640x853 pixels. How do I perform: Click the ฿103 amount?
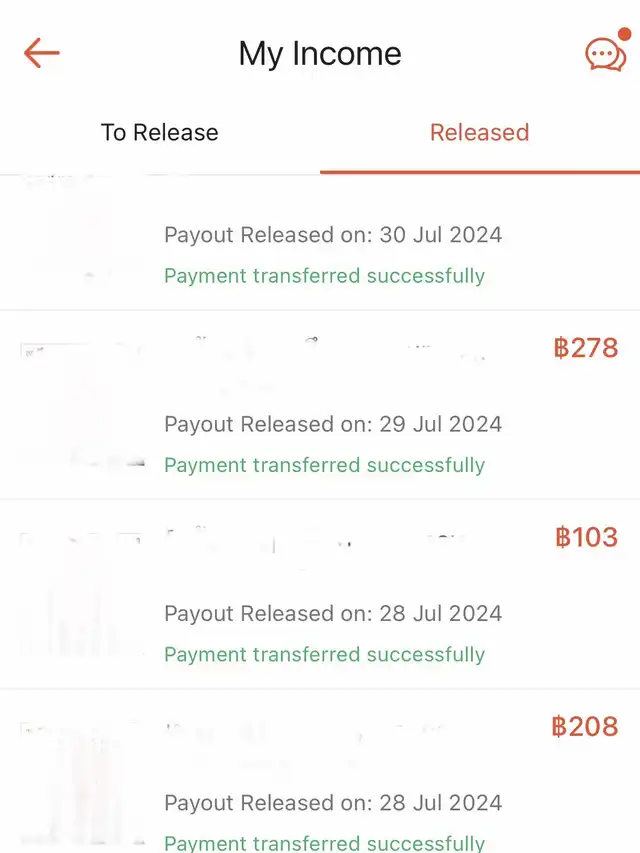[x=586, y=537]
